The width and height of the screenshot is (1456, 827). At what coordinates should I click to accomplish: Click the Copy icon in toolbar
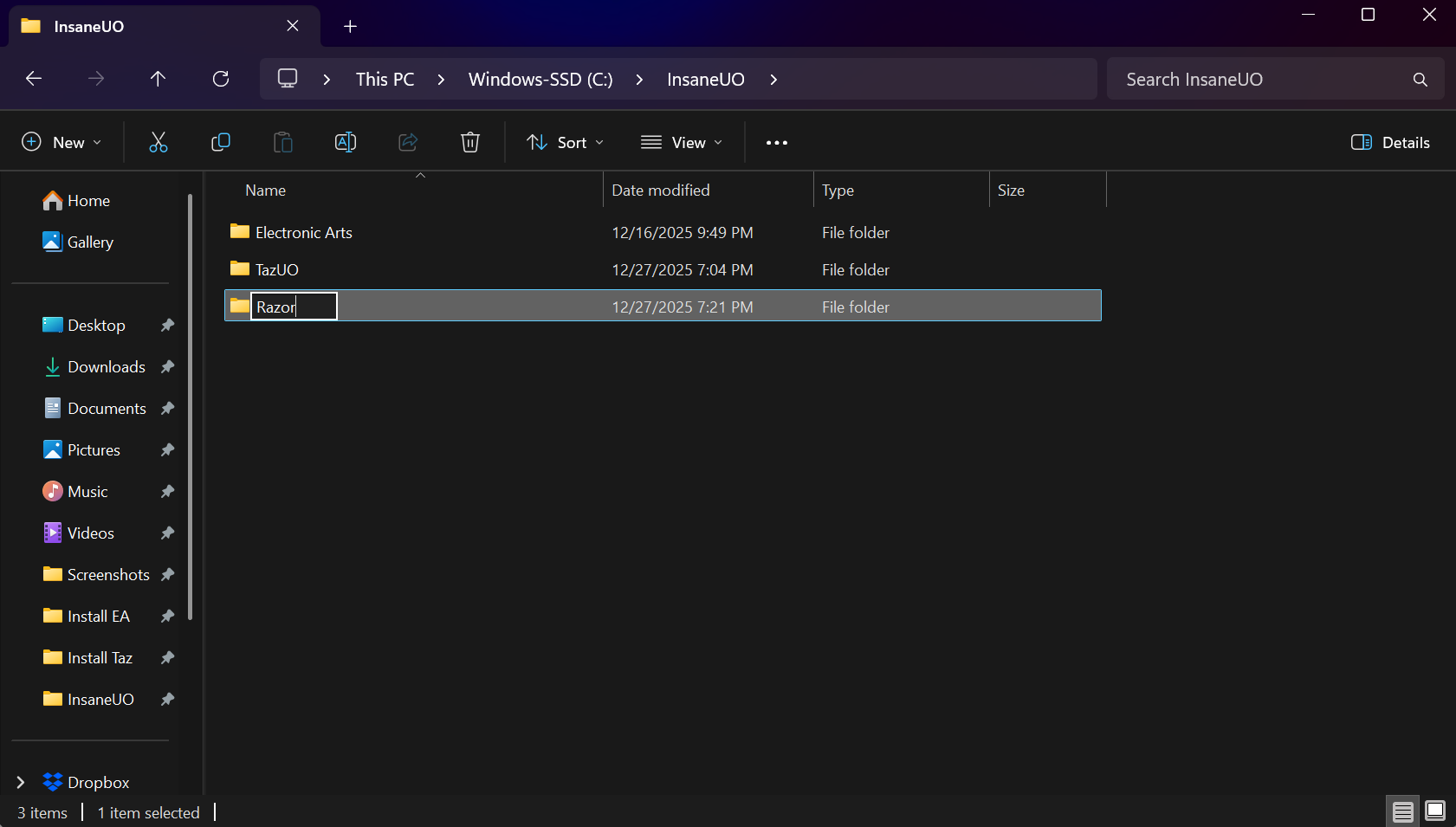[x=221, y=142]
